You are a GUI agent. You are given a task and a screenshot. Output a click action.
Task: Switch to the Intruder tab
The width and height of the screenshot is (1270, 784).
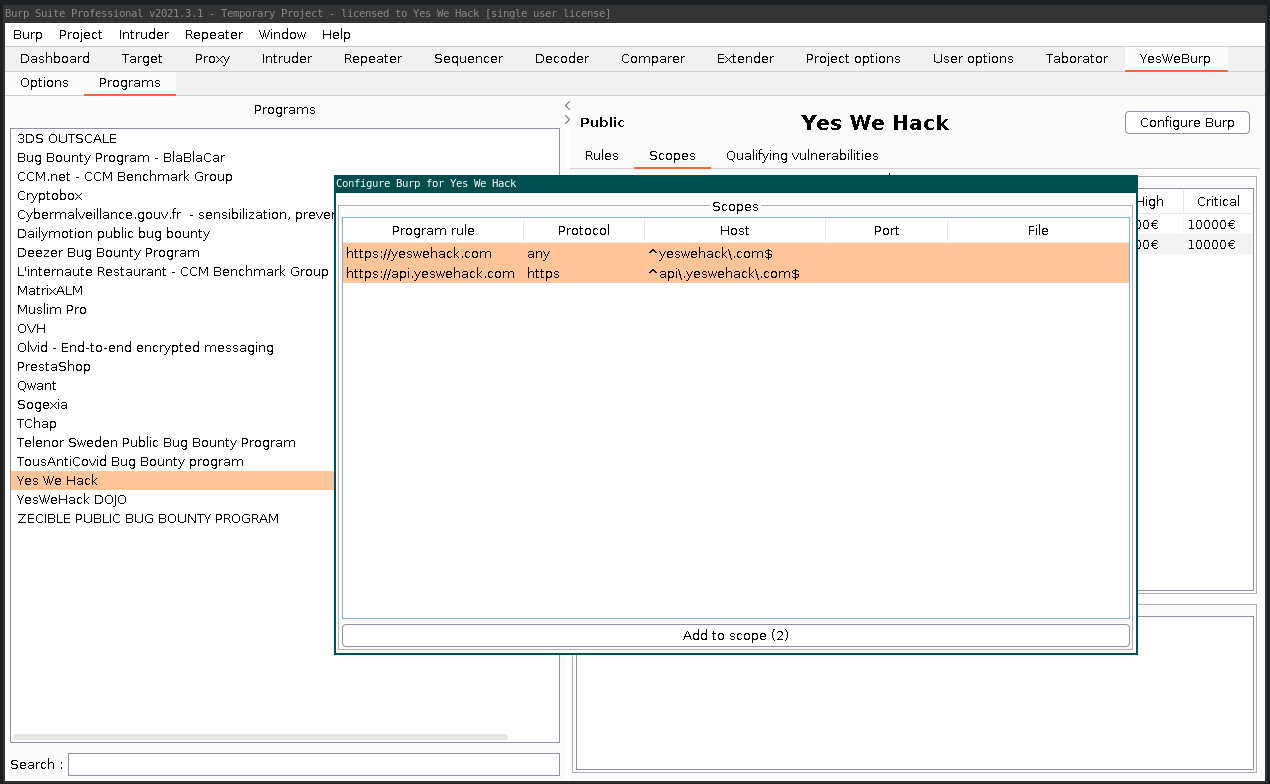287,59
